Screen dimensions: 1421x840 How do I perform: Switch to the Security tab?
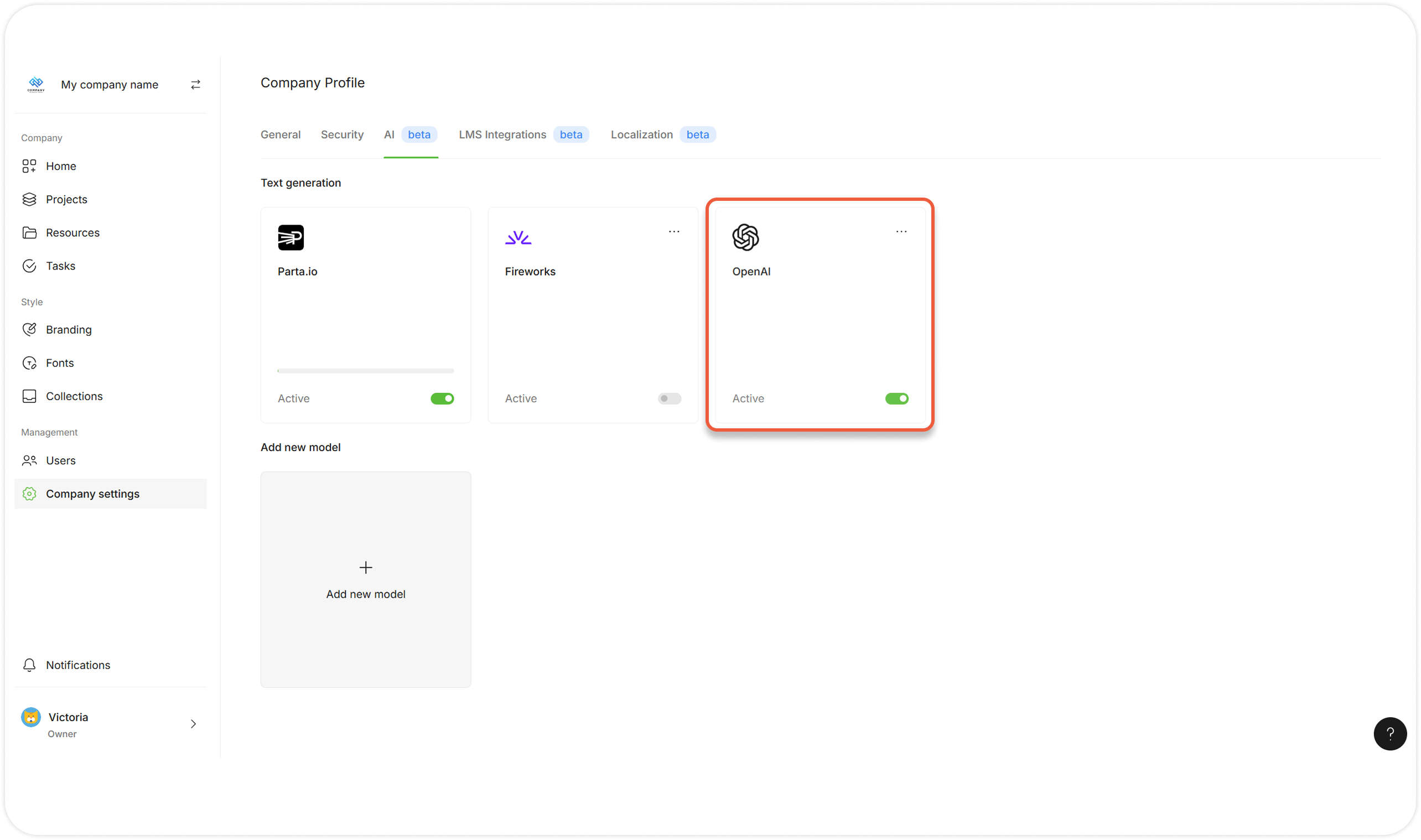342,134
